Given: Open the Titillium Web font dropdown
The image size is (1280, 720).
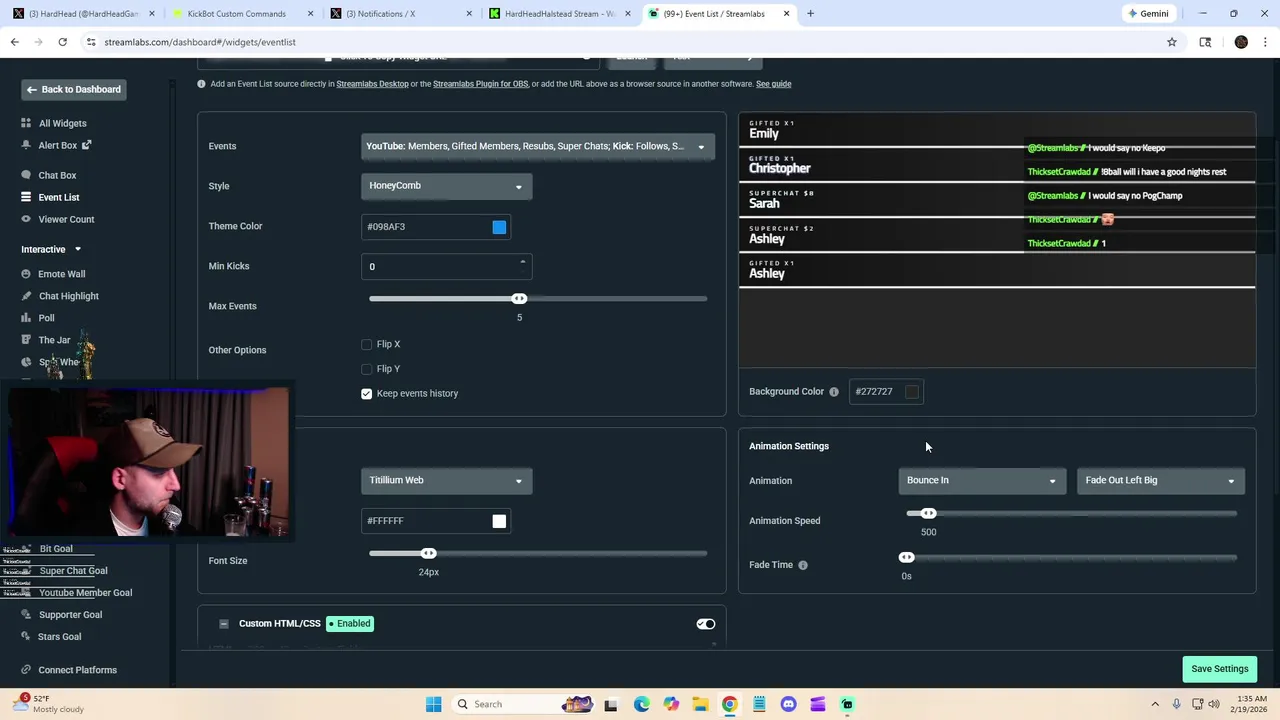Looking at the screenshot, I should [x=447, y=481].
